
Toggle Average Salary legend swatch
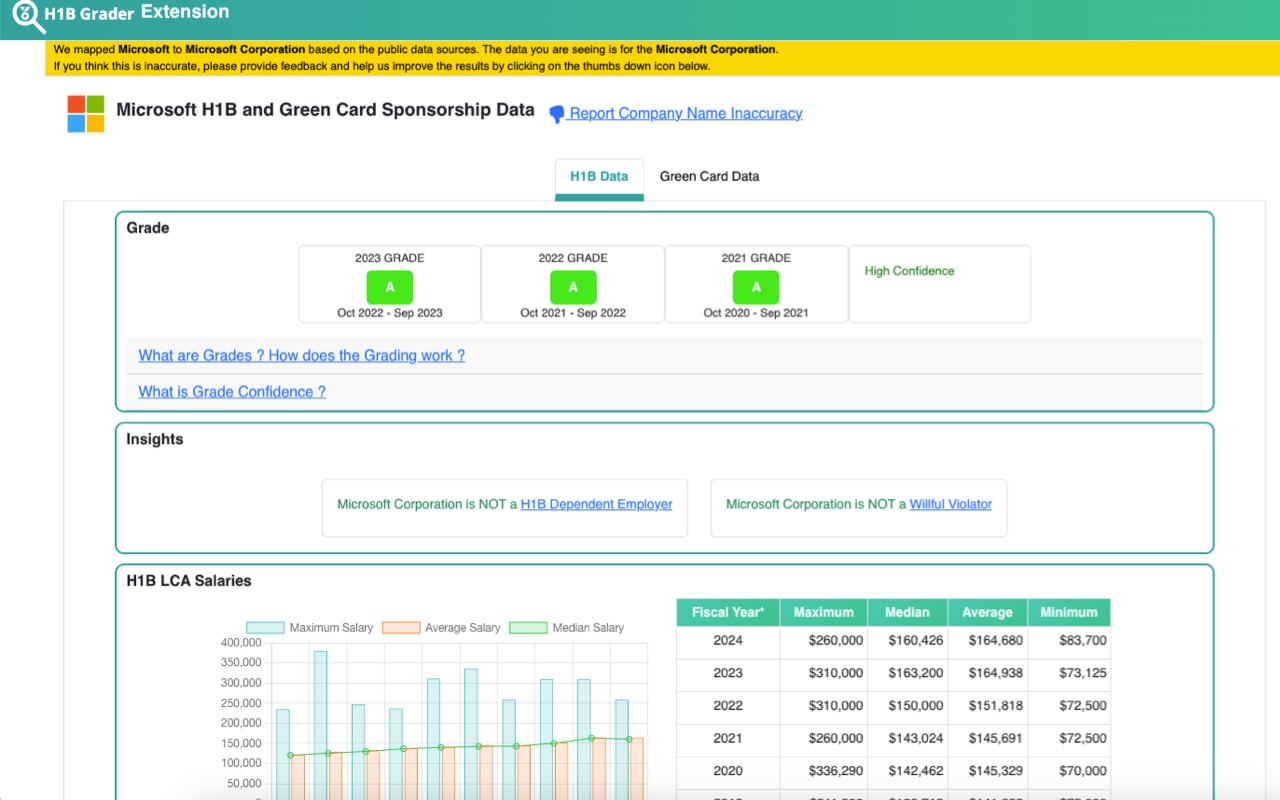pos(401,628)
